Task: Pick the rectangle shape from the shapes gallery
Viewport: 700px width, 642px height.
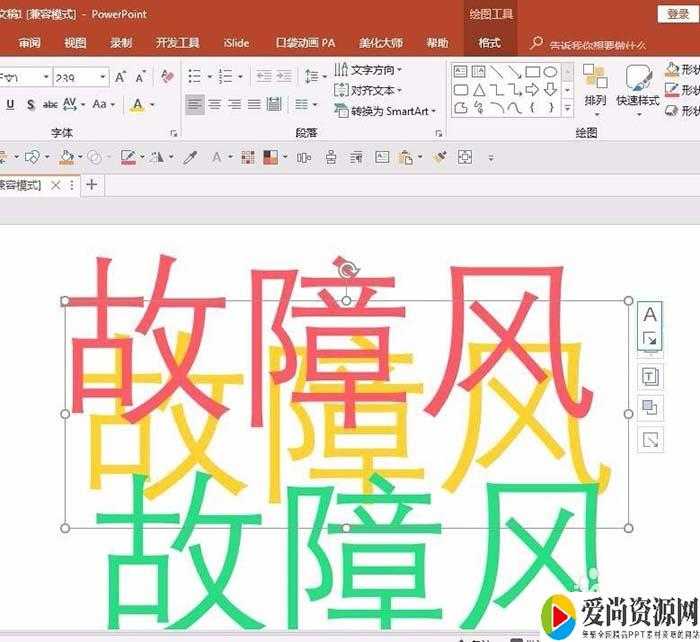Action: (533, 72)
